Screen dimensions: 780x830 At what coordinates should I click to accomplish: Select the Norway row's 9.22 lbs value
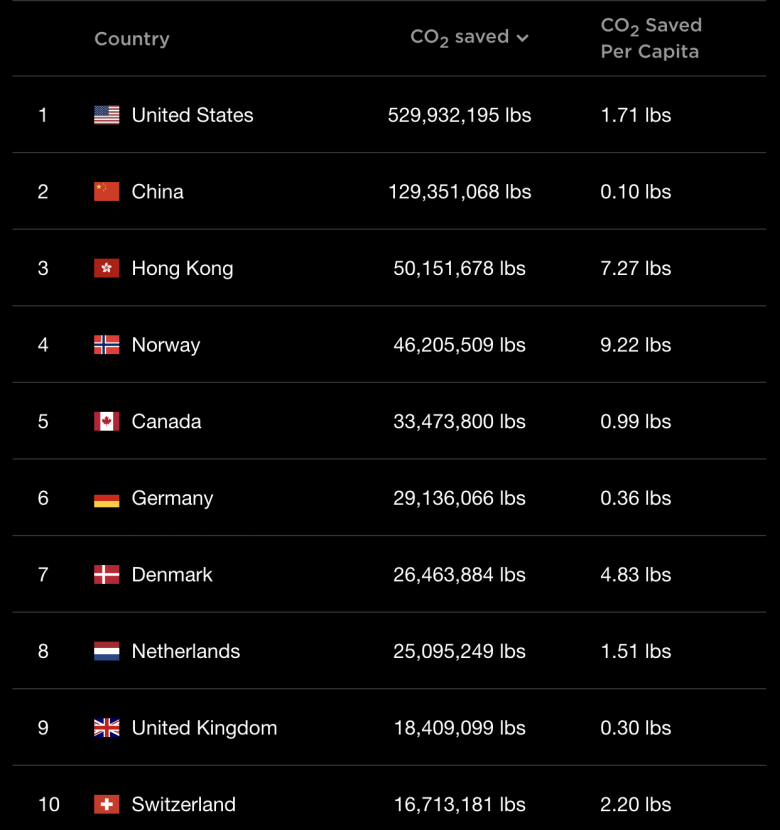(x=636, y=345)
